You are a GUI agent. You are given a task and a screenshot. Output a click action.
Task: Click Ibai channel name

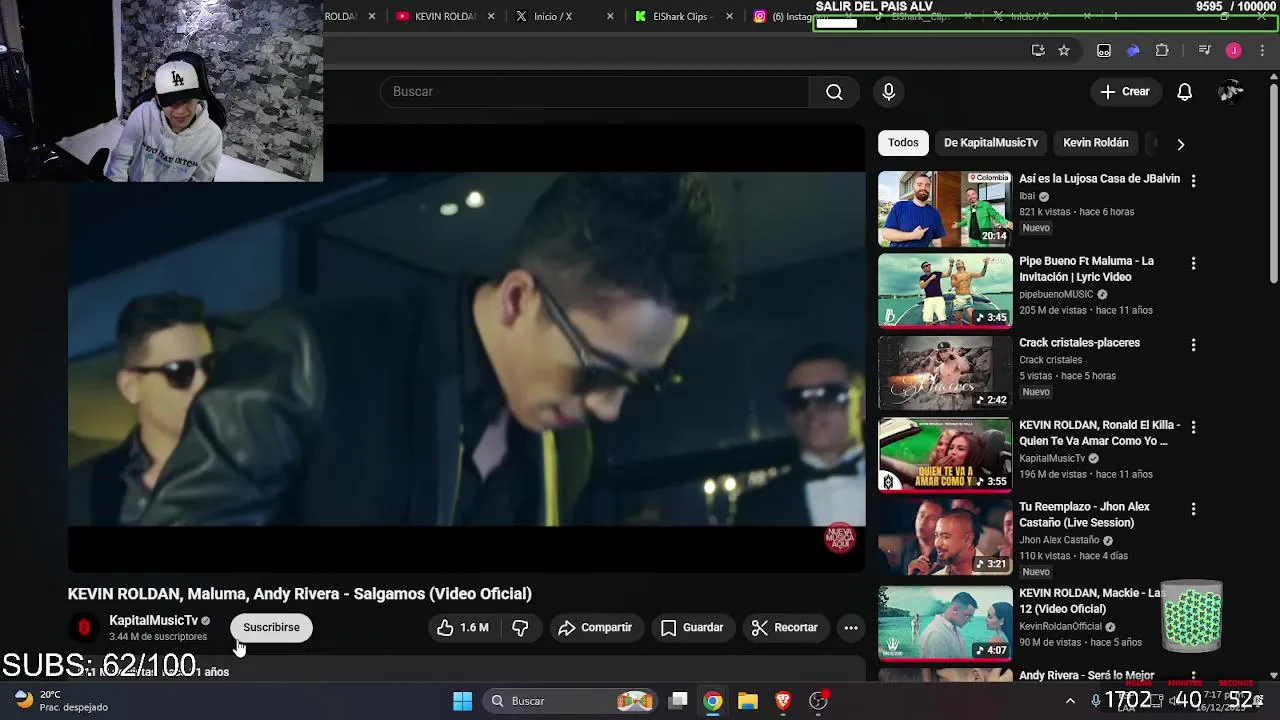[1027, 197]
